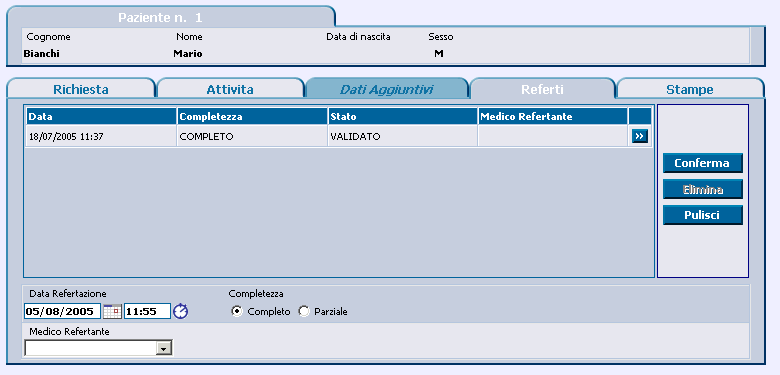
Task: Select the Completo radio option
Action: click(x=237, y=312)
